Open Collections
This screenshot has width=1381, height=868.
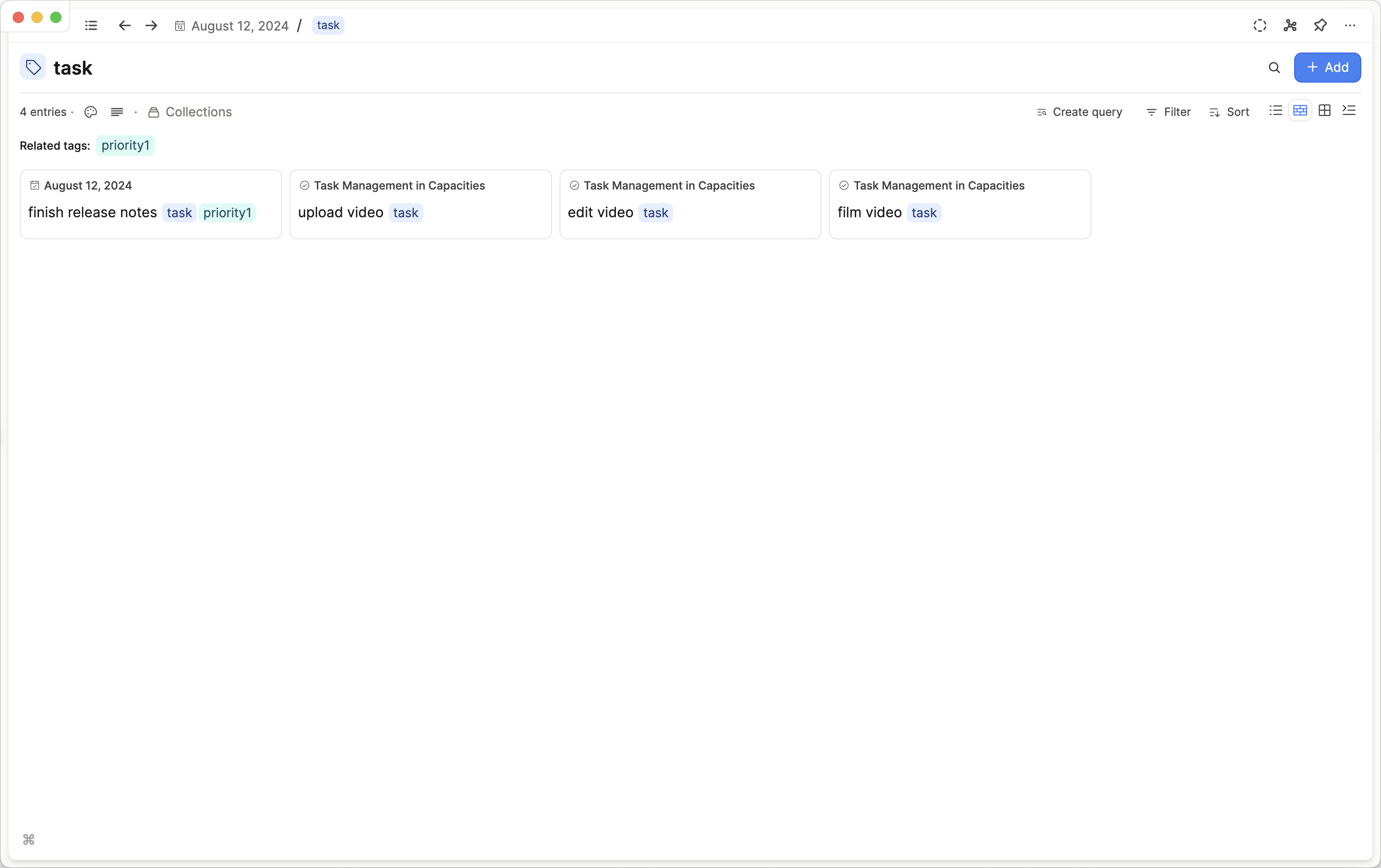pos(191,112)
